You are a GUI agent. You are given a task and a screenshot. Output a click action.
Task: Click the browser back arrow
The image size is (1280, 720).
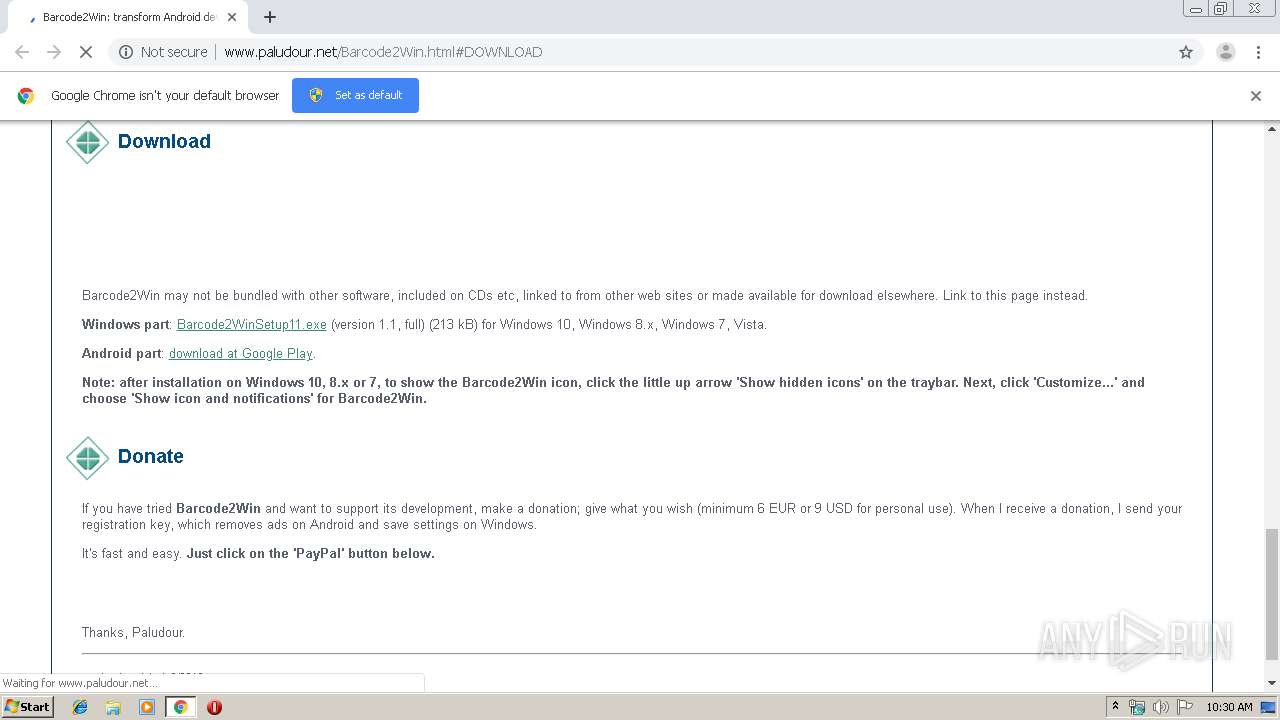(x=22, y=52)
